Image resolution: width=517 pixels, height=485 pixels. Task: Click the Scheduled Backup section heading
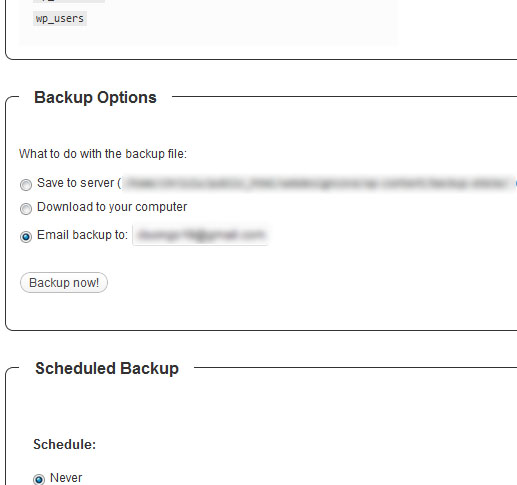pos(107,368)
